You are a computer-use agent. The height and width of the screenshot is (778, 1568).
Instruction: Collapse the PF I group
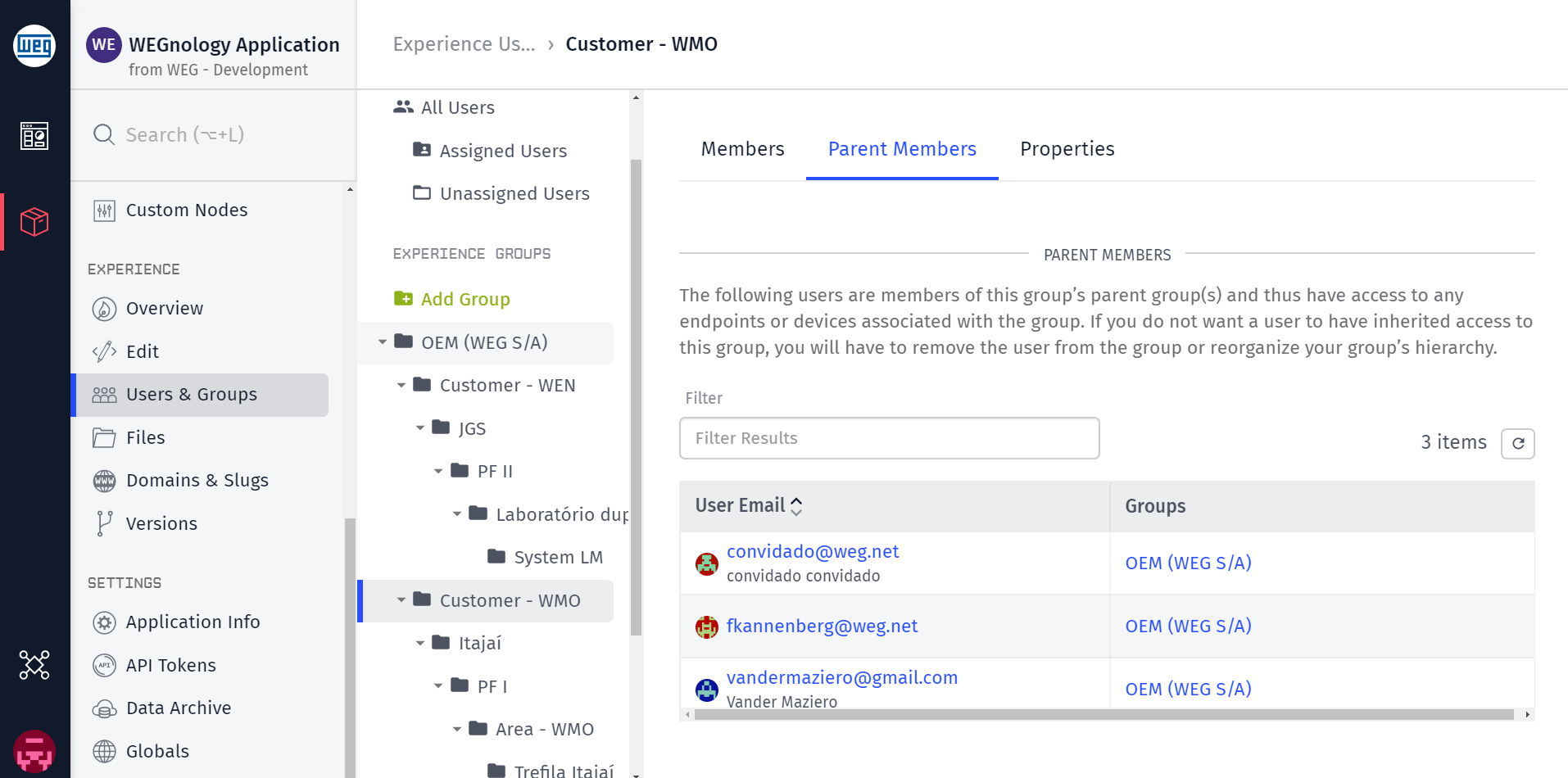tap(438, 685)
